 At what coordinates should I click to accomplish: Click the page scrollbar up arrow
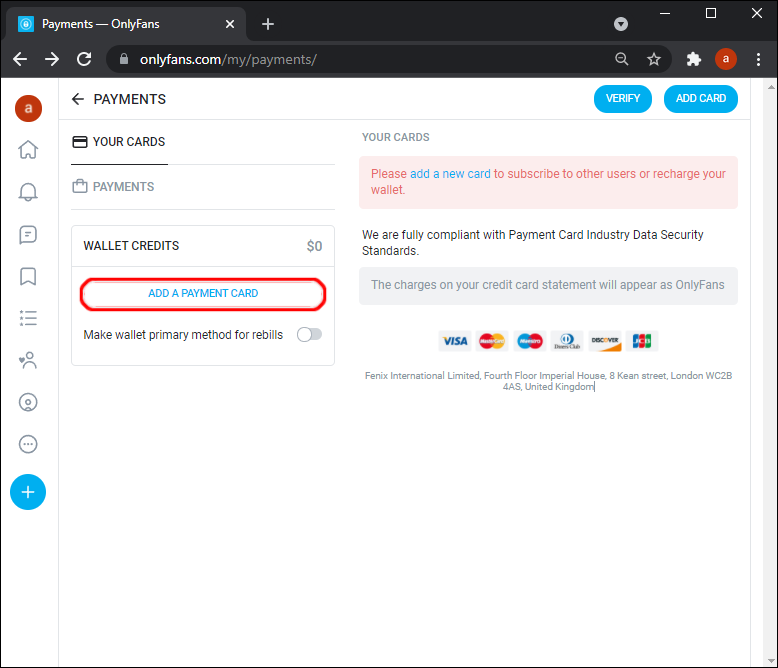771,87
